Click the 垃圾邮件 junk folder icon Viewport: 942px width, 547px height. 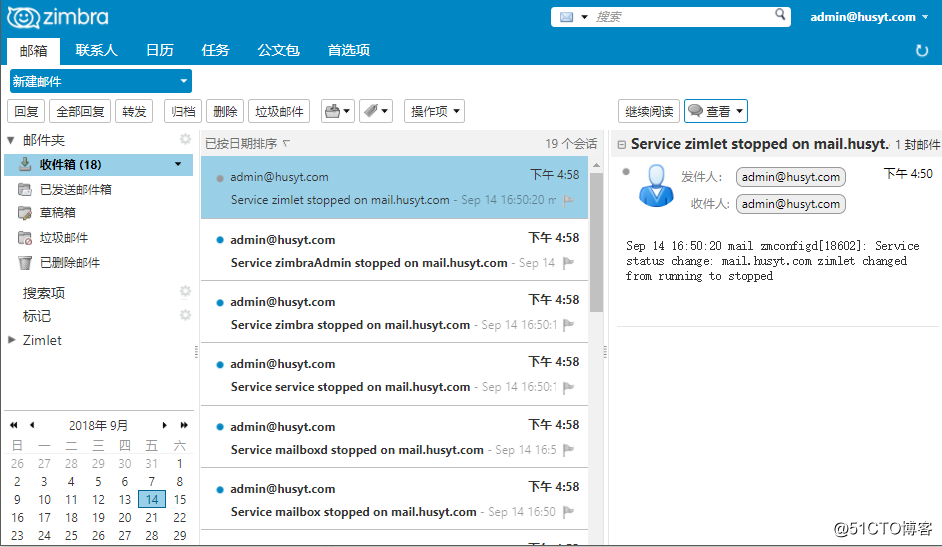[25, 238]
